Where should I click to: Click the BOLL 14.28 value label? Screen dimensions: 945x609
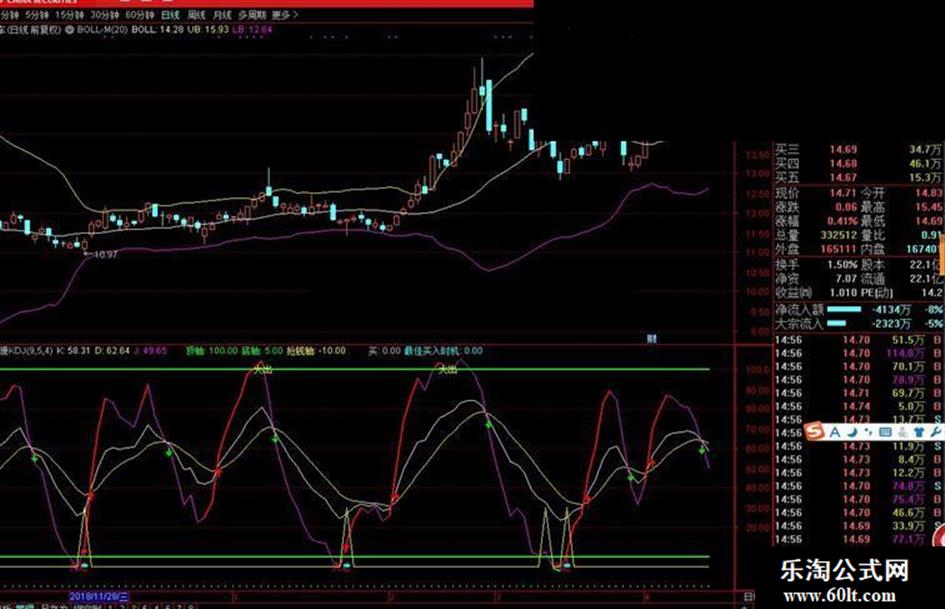click(x=157, y=29)
